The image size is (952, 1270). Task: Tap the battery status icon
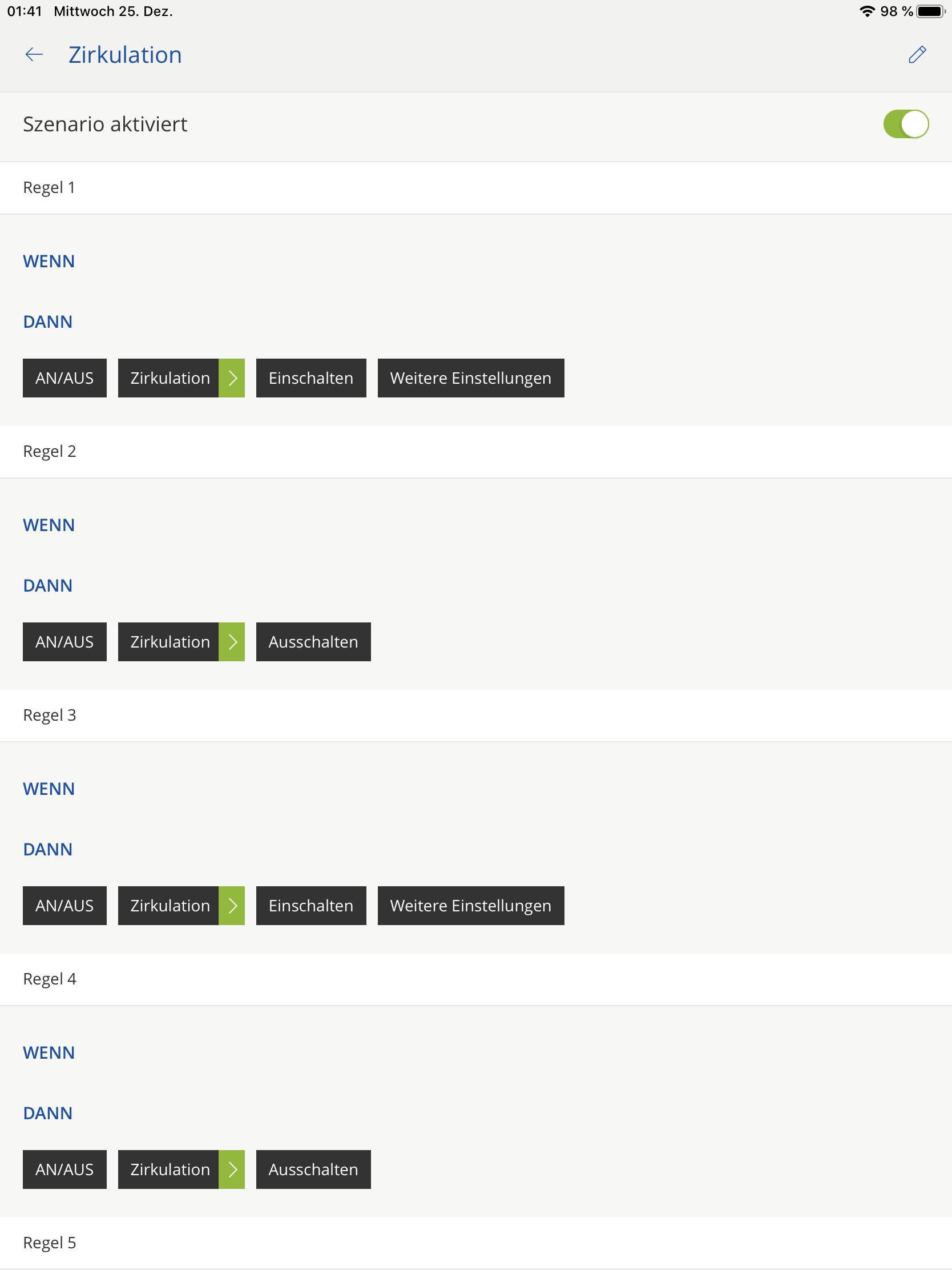[x=930, y=11]
